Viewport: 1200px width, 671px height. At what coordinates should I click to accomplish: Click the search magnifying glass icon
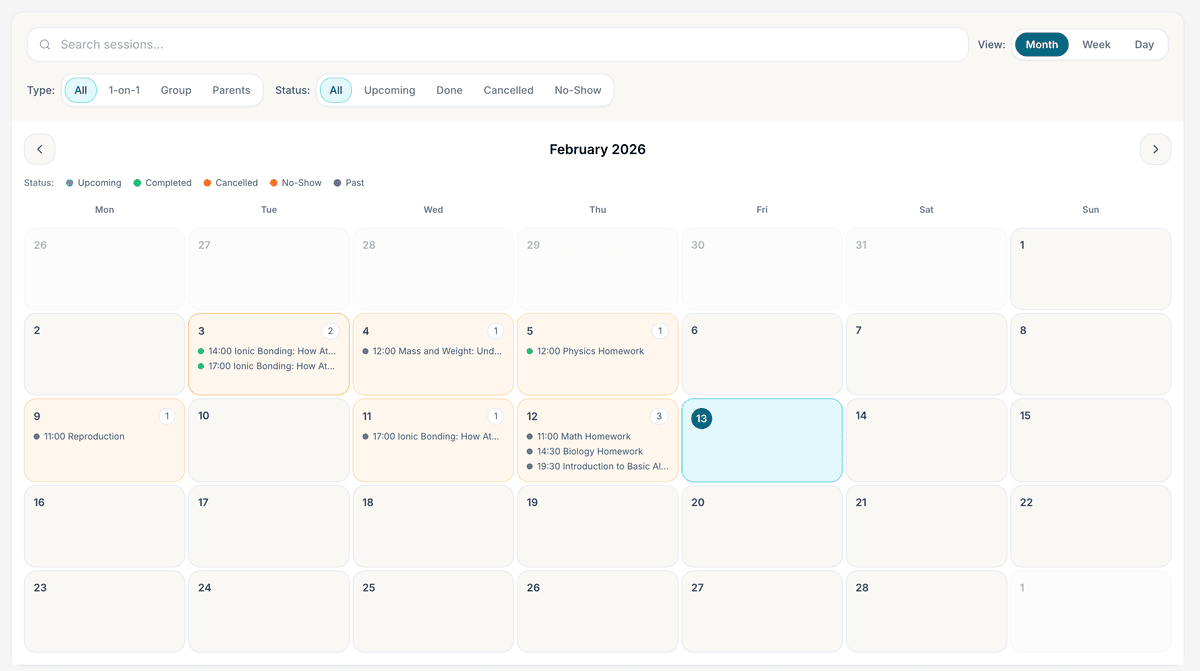click(45, 44)
